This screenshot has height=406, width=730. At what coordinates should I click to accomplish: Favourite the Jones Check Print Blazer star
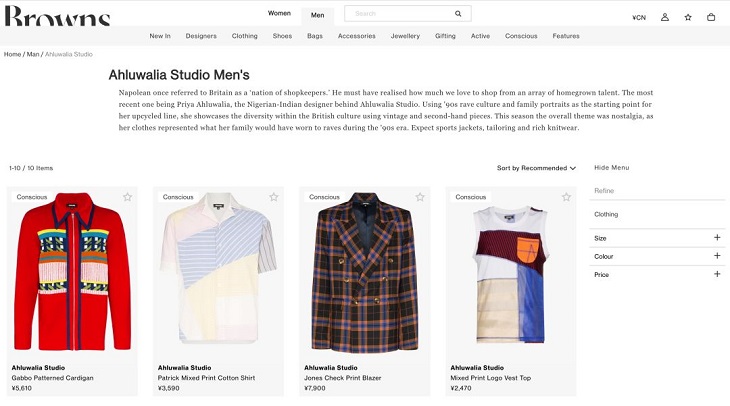pos(420,197)
